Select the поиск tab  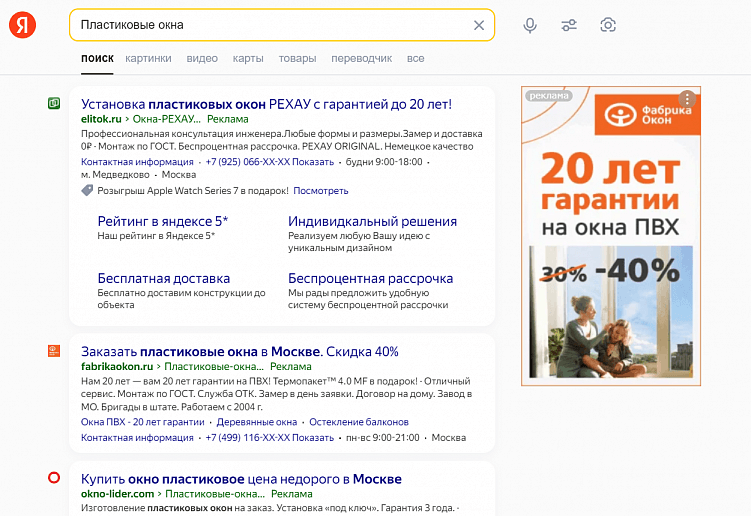97,58
